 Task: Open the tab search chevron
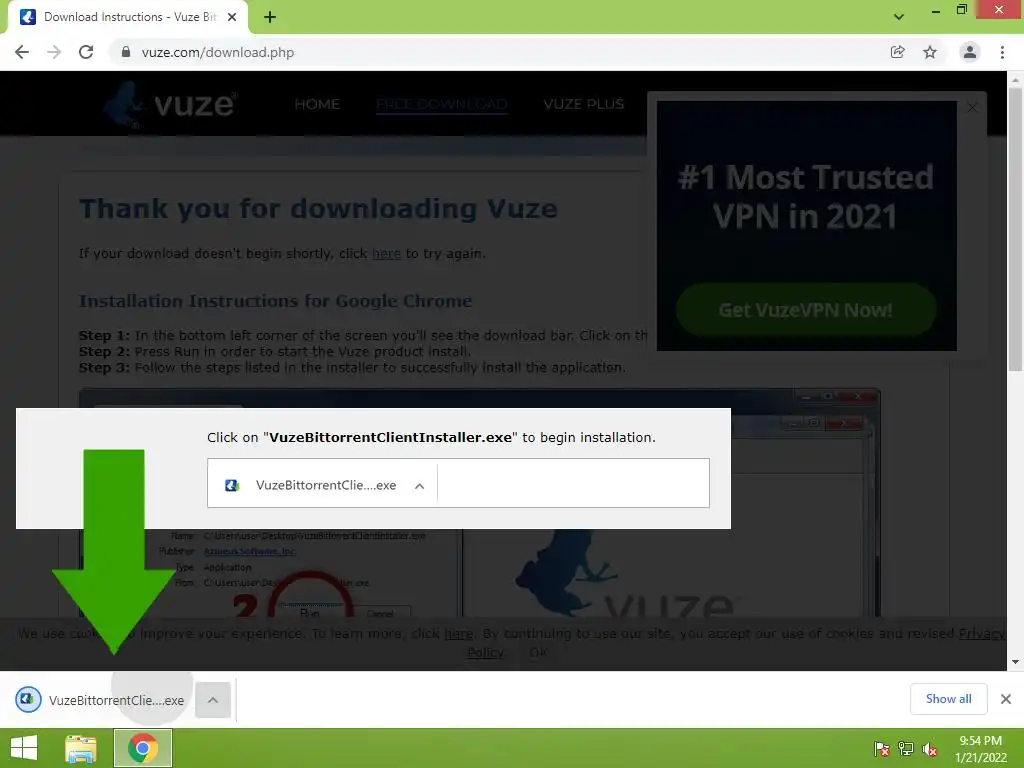tap(899, 17)
